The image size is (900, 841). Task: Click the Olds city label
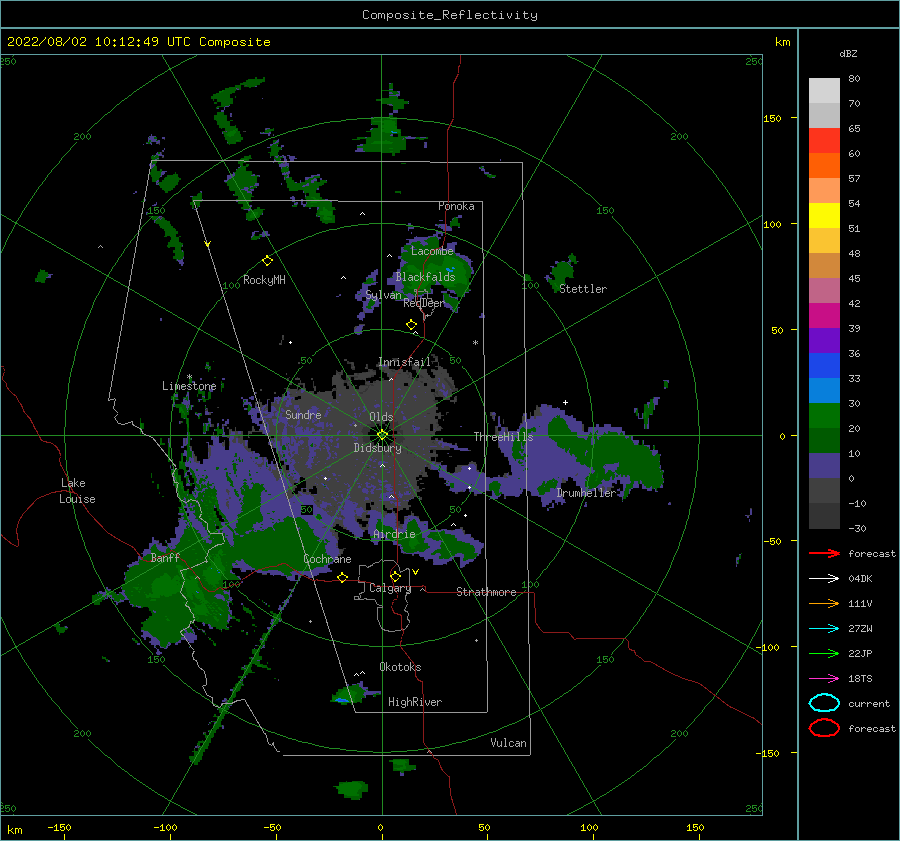381,417
